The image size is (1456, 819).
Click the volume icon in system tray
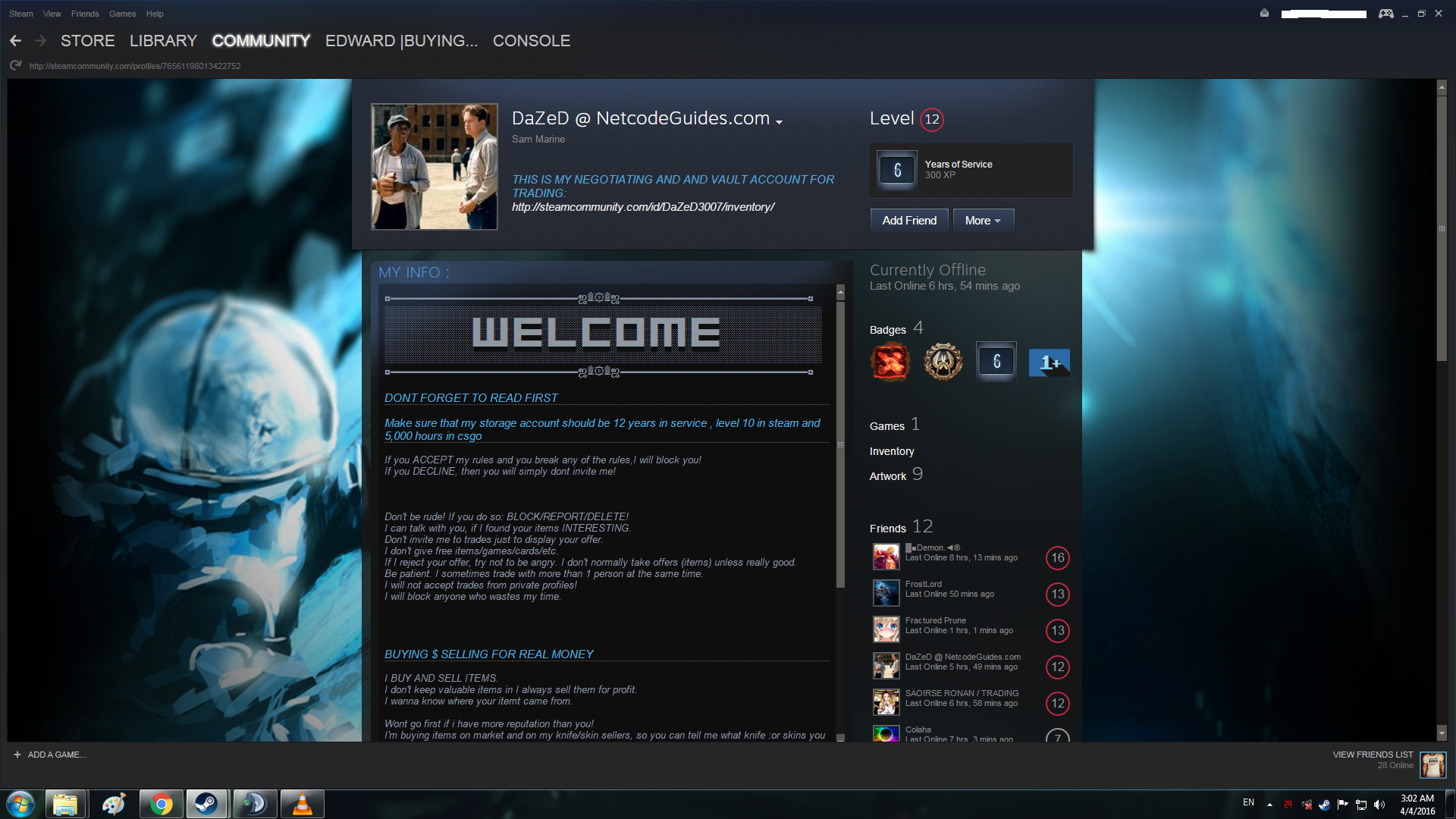click(1379, 805)
